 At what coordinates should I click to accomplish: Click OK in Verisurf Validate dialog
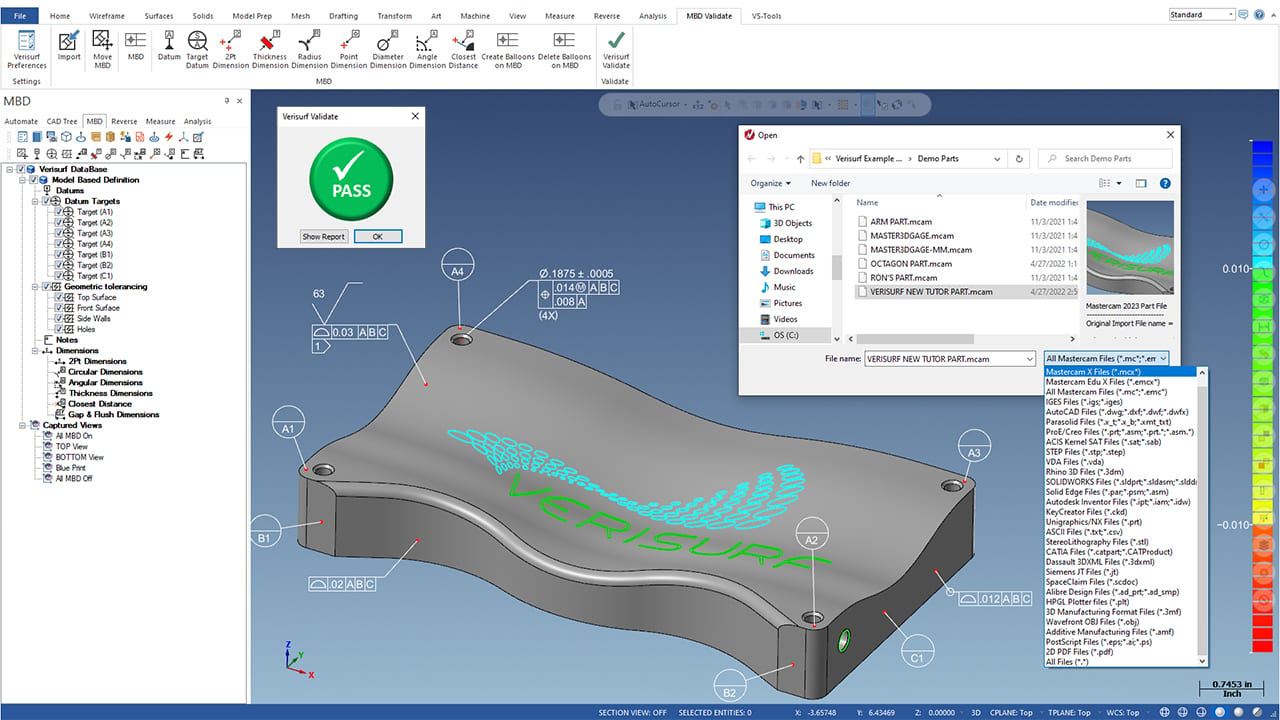click(377, 237)
